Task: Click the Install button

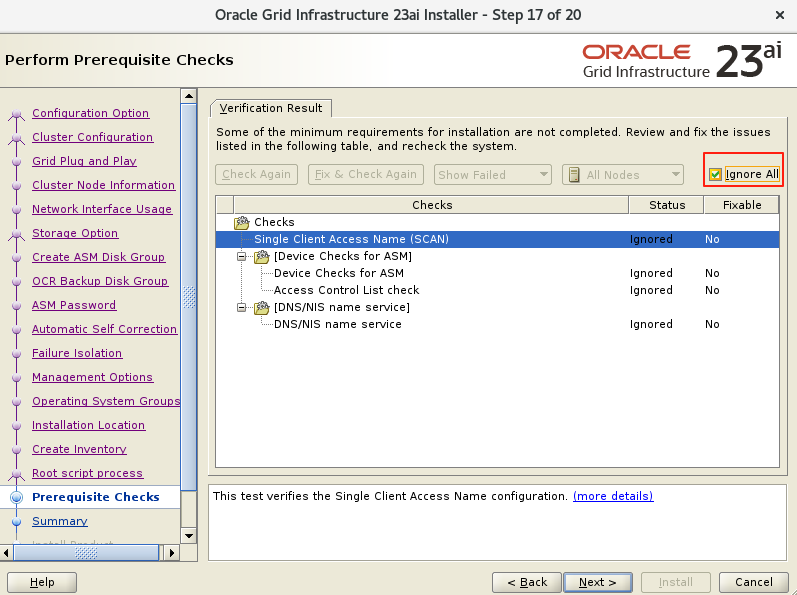Action: click(676, 582)
